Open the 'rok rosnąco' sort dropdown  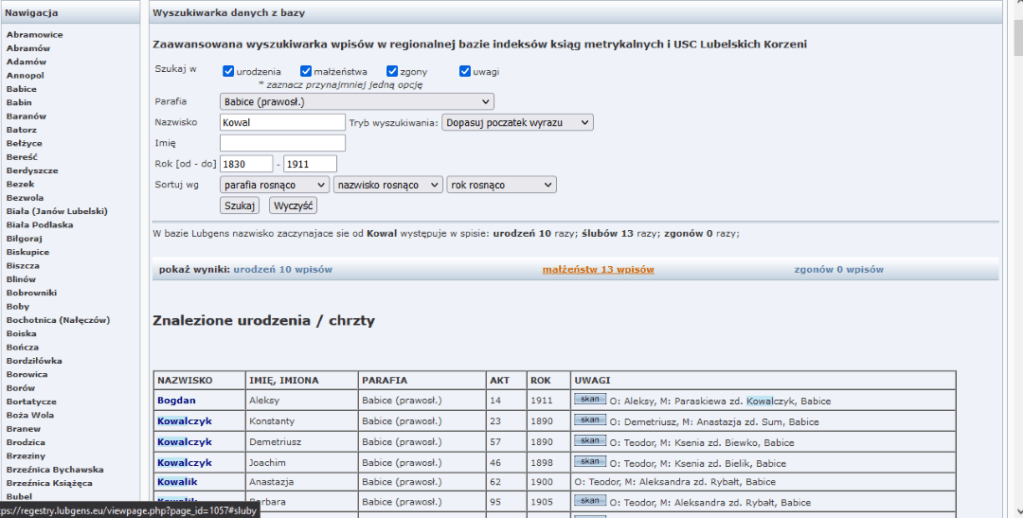point(501,185)
